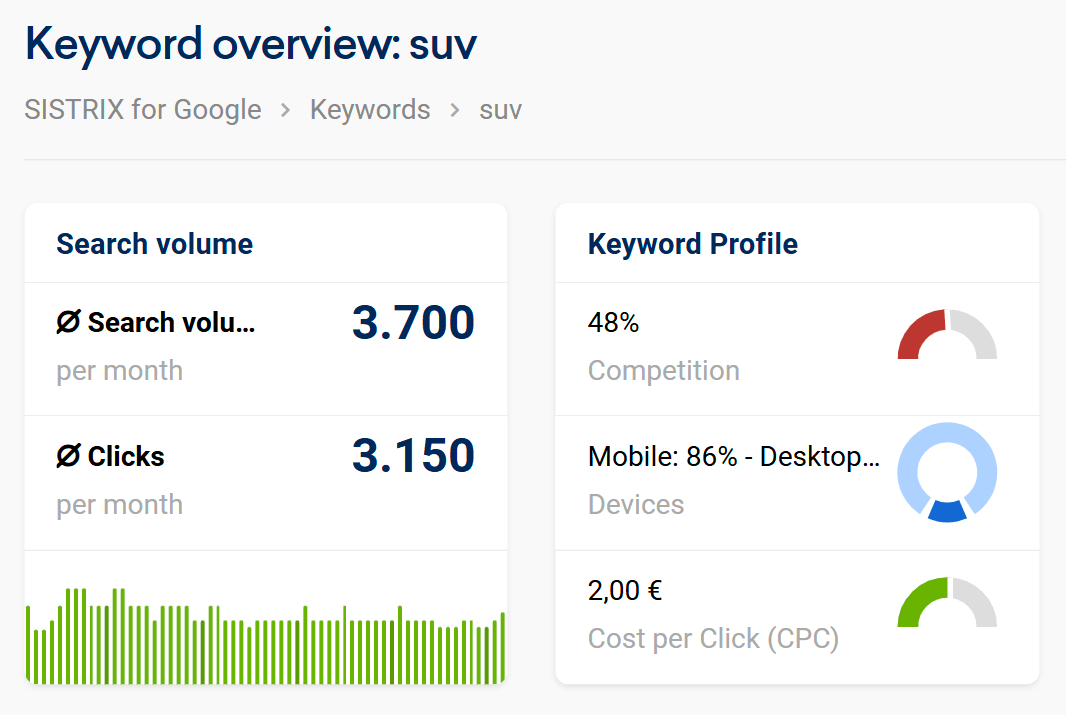Click the first breadcrumb chevron after SISTRIX for Google
The width and height of the screenshot is (1066, 715).
point(286,110)
